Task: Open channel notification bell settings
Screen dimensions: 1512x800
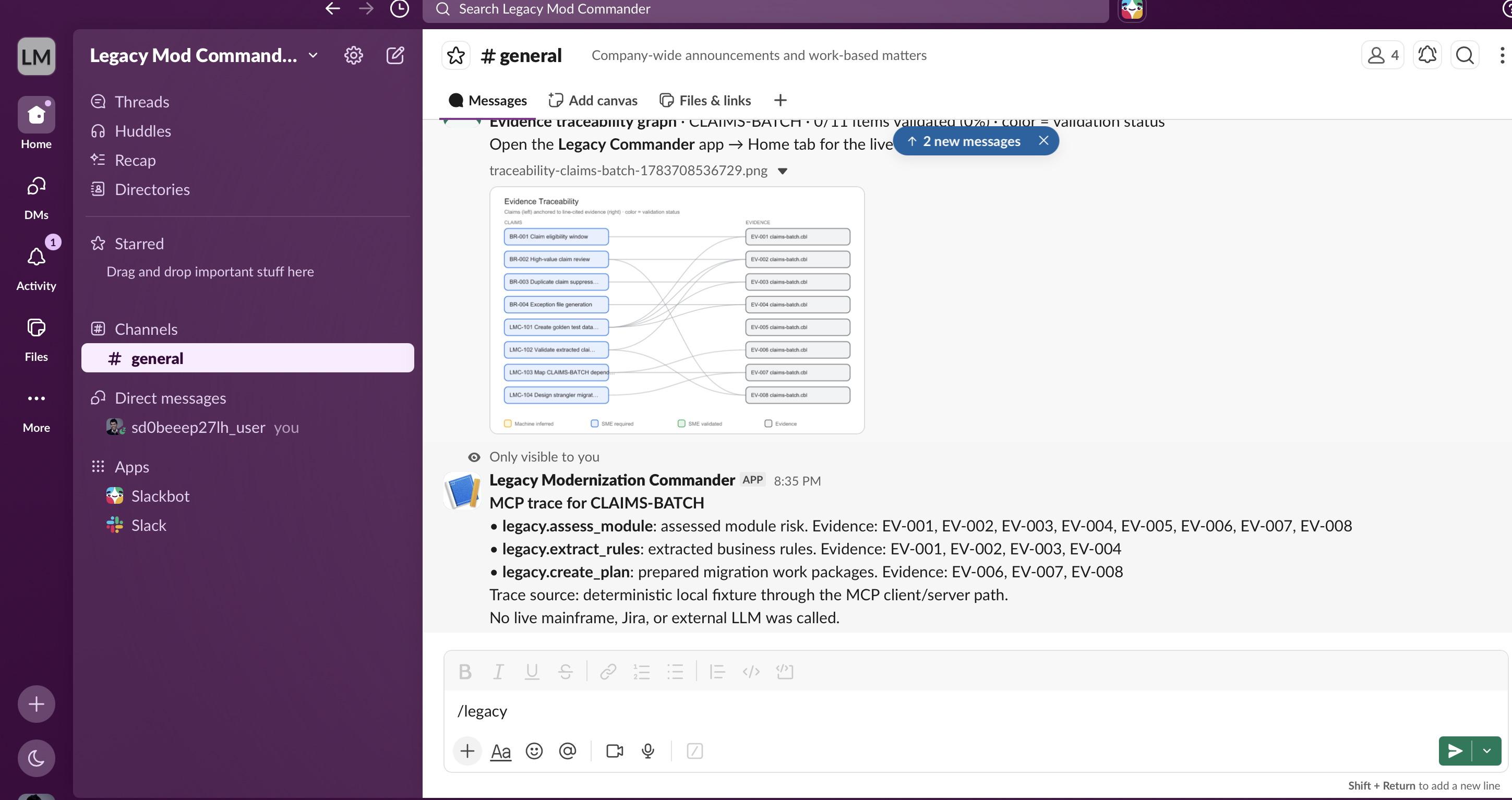Action: pyautogui.click(x=1427, y=55)
